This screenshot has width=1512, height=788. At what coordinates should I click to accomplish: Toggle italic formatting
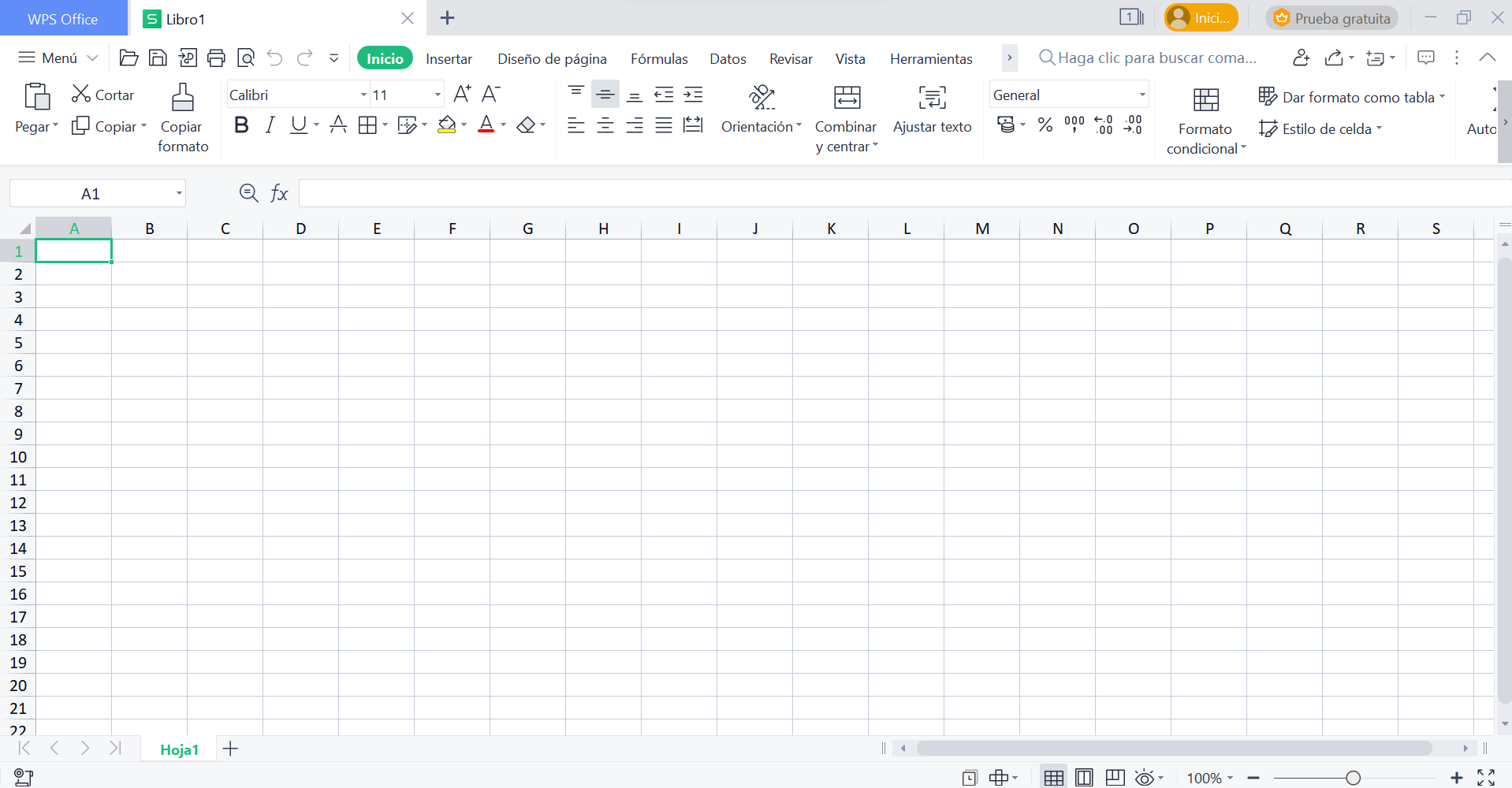click(x=270, y=125)
